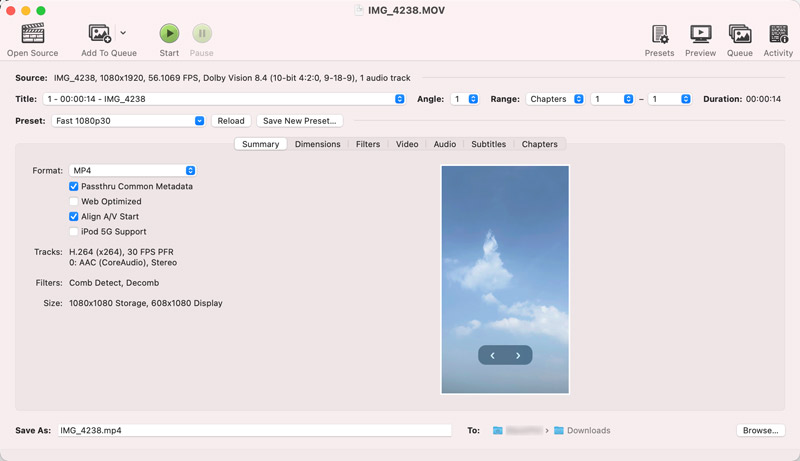Open the Range Chapters dropdown
800x461 pixels.
point(556,99)
